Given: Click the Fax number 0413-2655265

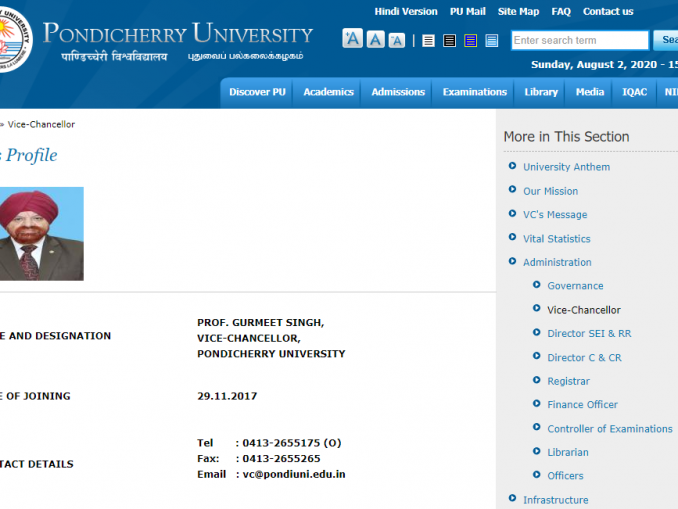Looking at the screenshot, I should click(x=281, y=458).
